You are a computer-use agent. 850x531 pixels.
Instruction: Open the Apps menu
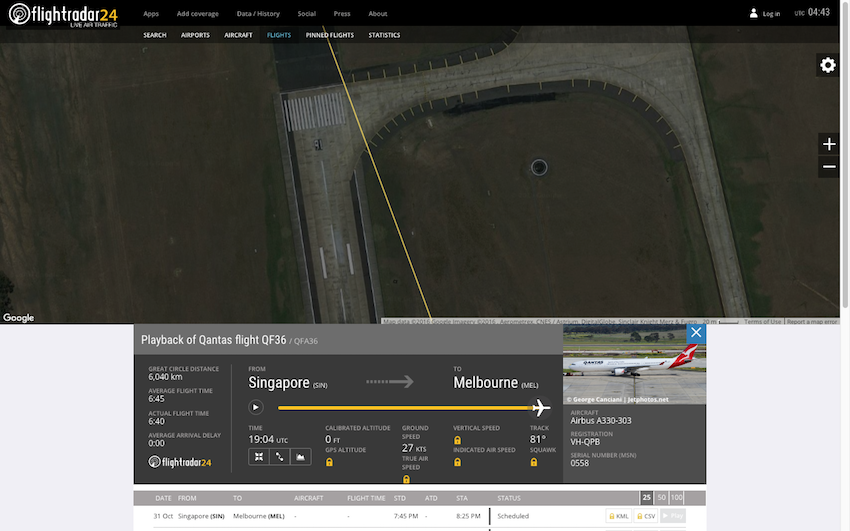[x=151, y=14]
